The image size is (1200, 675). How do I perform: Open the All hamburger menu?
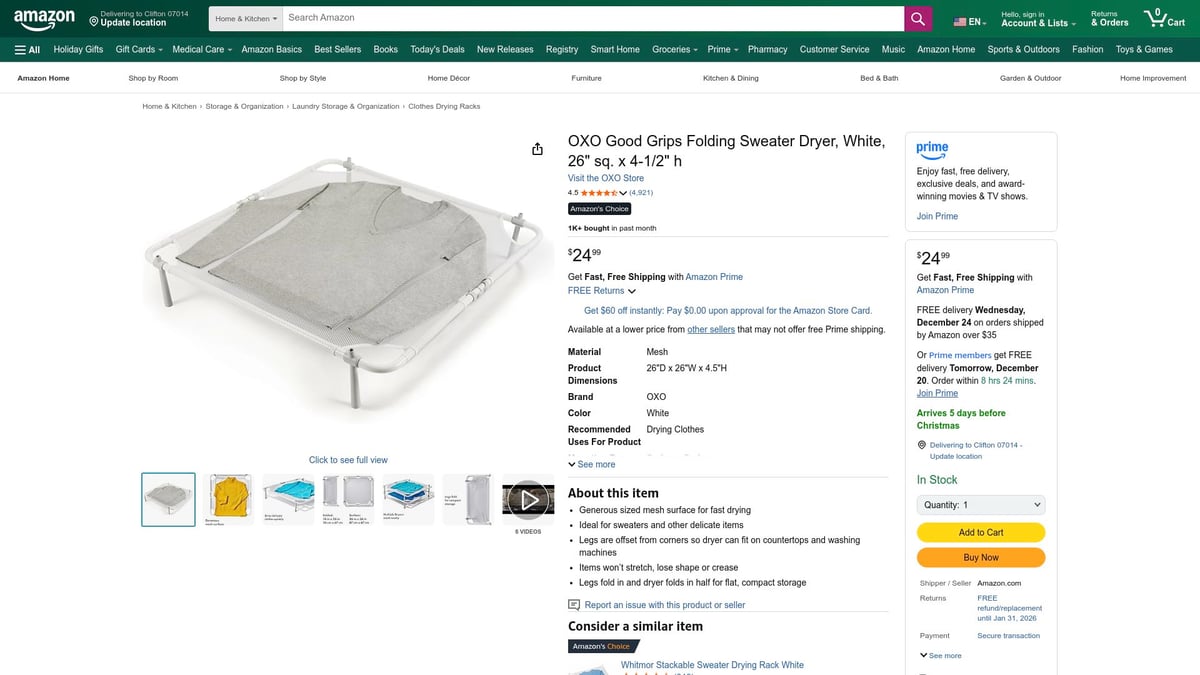28,49
